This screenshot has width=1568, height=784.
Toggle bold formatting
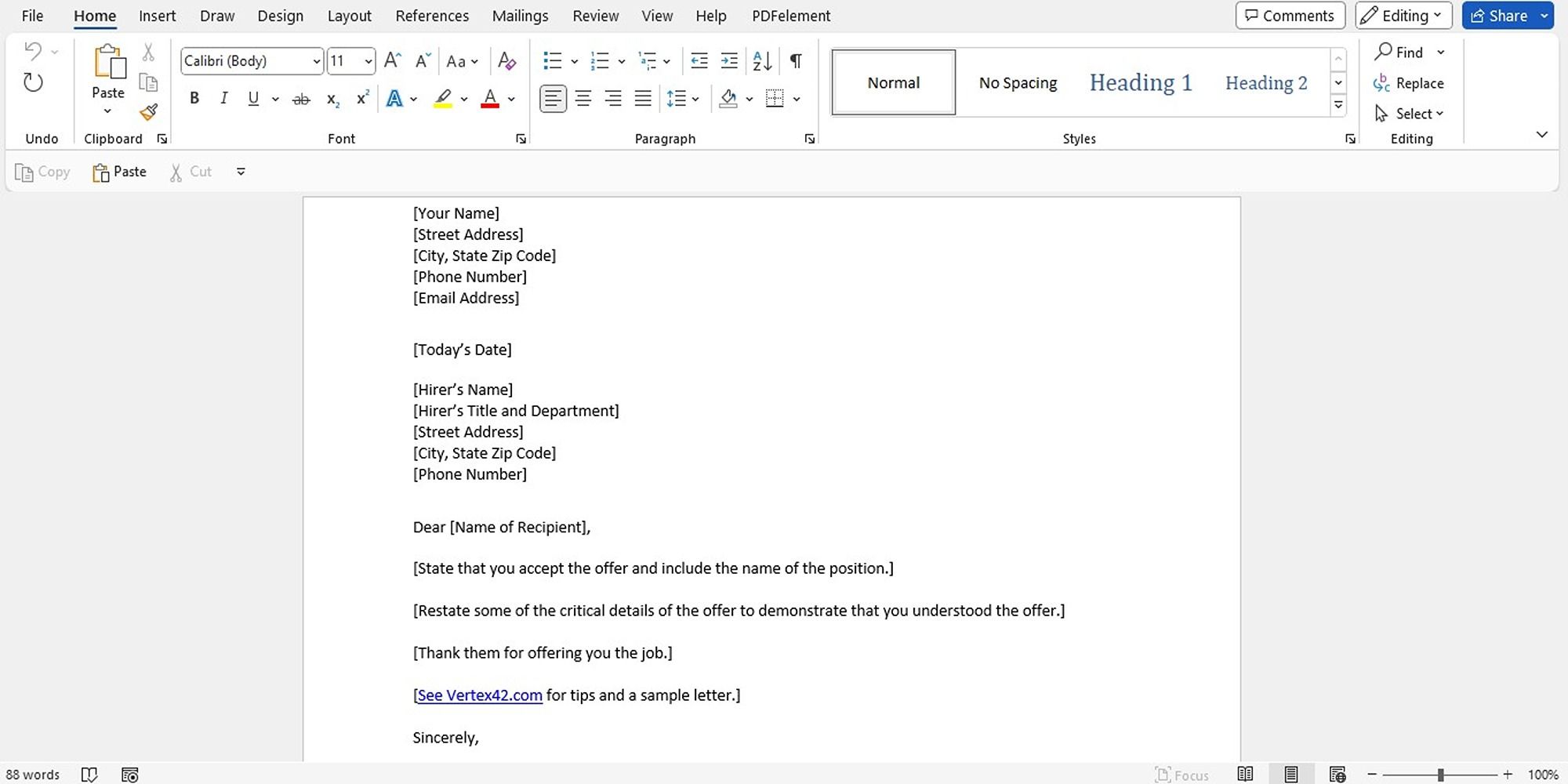coord(194,99)
